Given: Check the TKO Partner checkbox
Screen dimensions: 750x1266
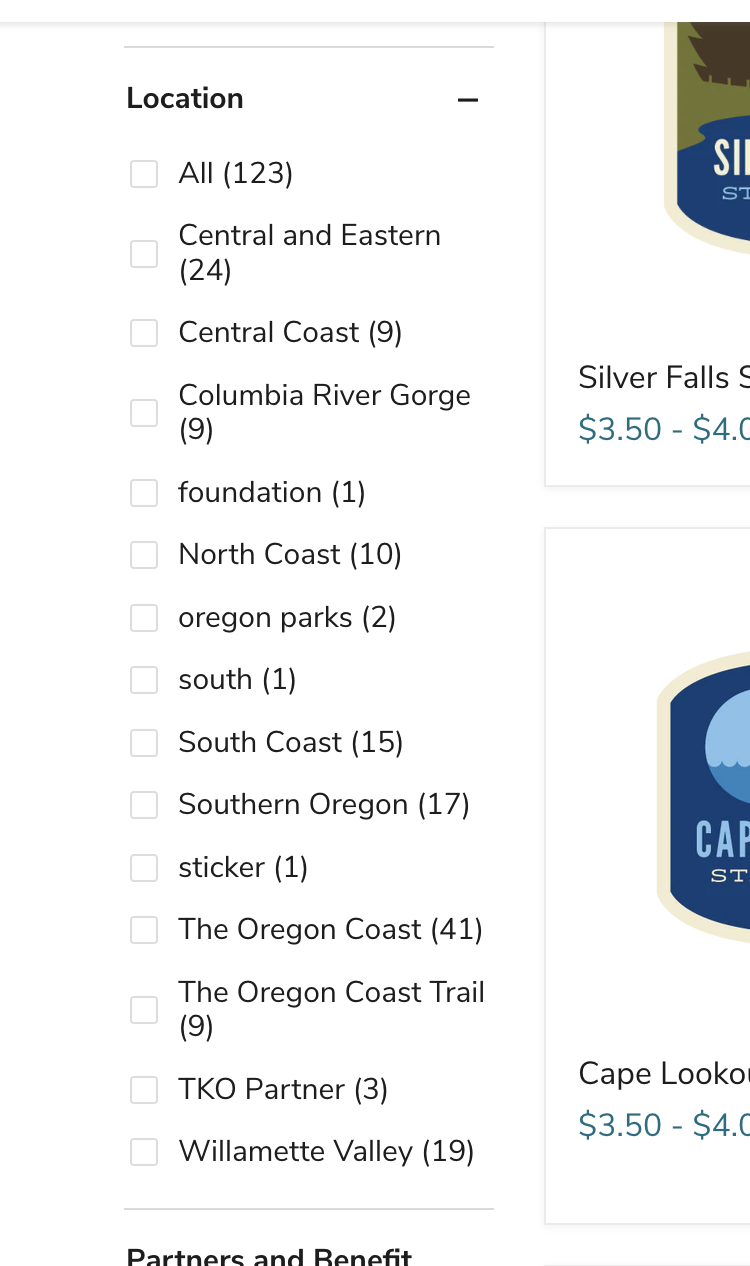Looking at the screenshot, I should (144, 1089).
